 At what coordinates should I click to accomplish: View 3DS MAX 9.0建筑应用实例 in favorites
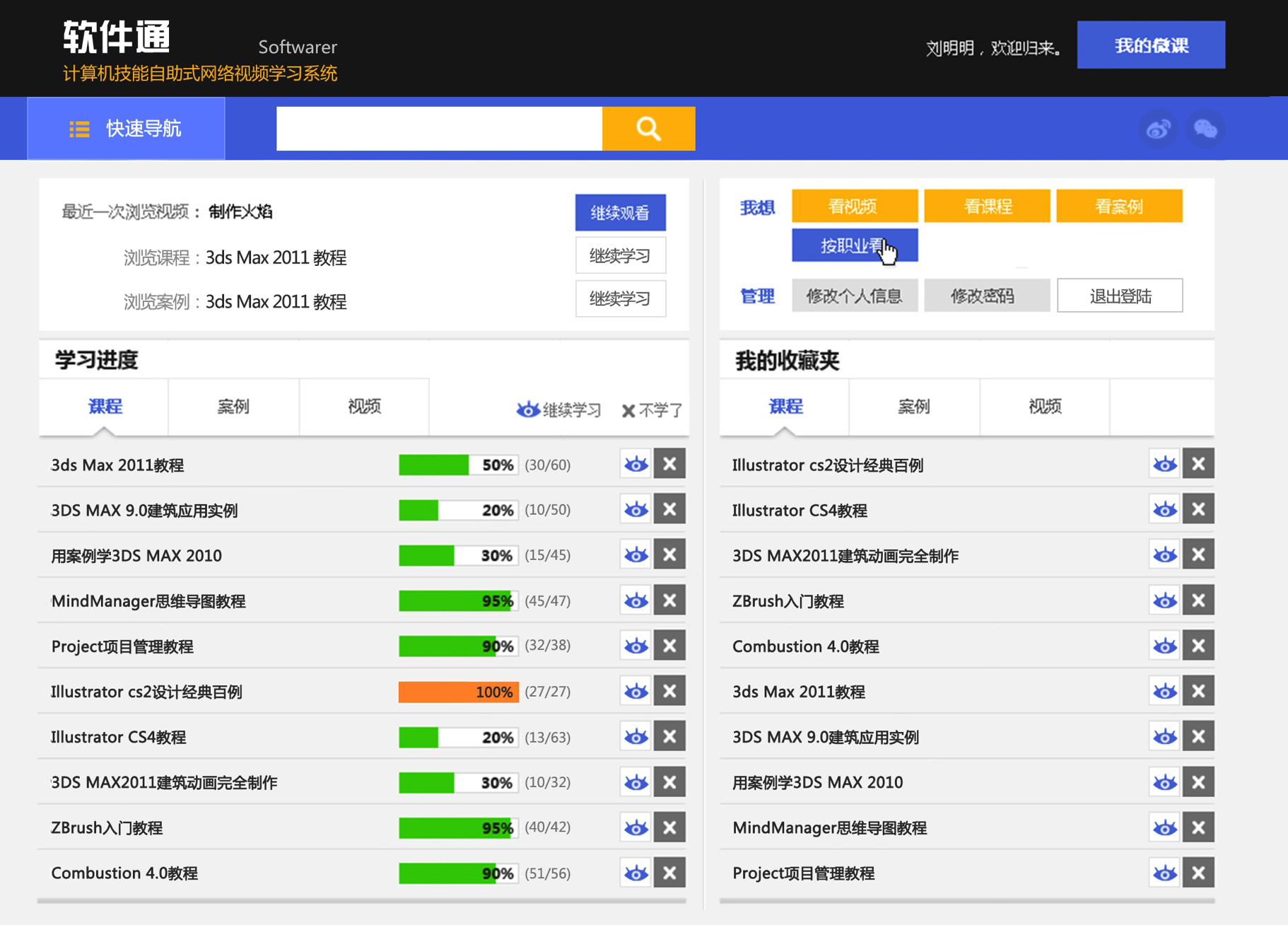[x=1164, y=736]
